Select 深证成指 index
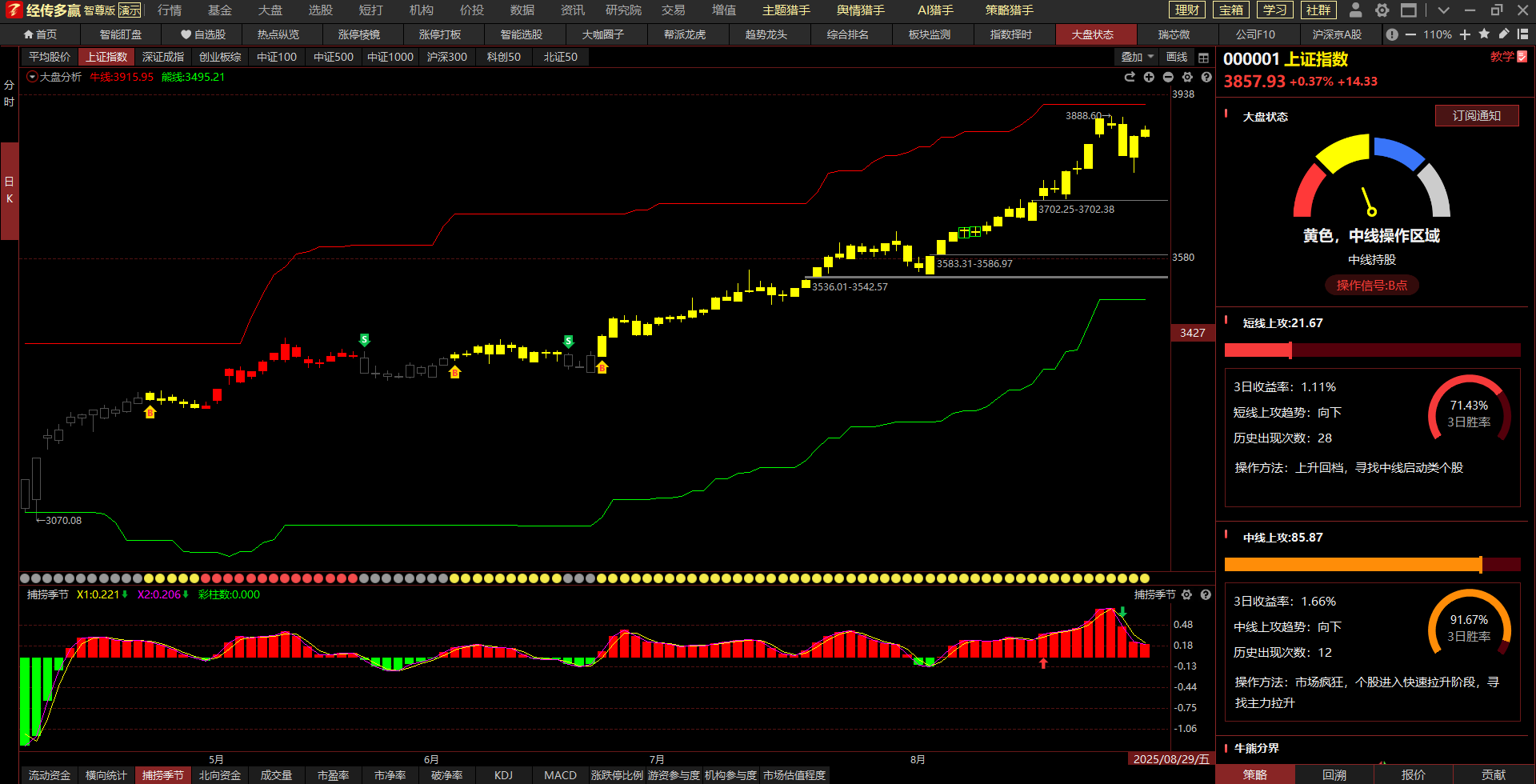 click(163, 57)
